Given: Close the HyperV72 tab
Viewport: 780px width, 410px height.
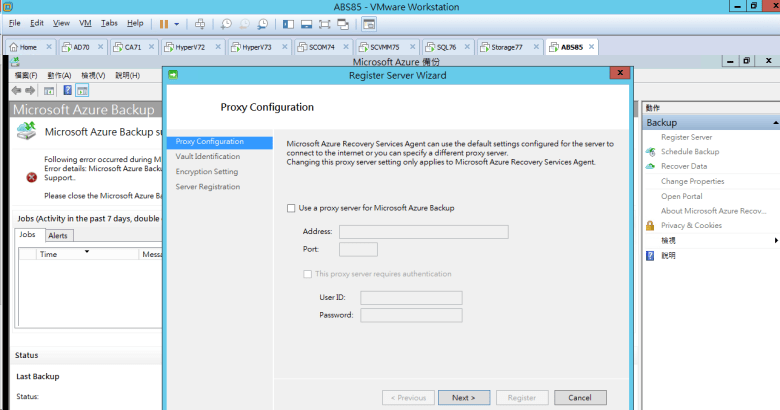Looking at the screenshot, I should (216, 47).
